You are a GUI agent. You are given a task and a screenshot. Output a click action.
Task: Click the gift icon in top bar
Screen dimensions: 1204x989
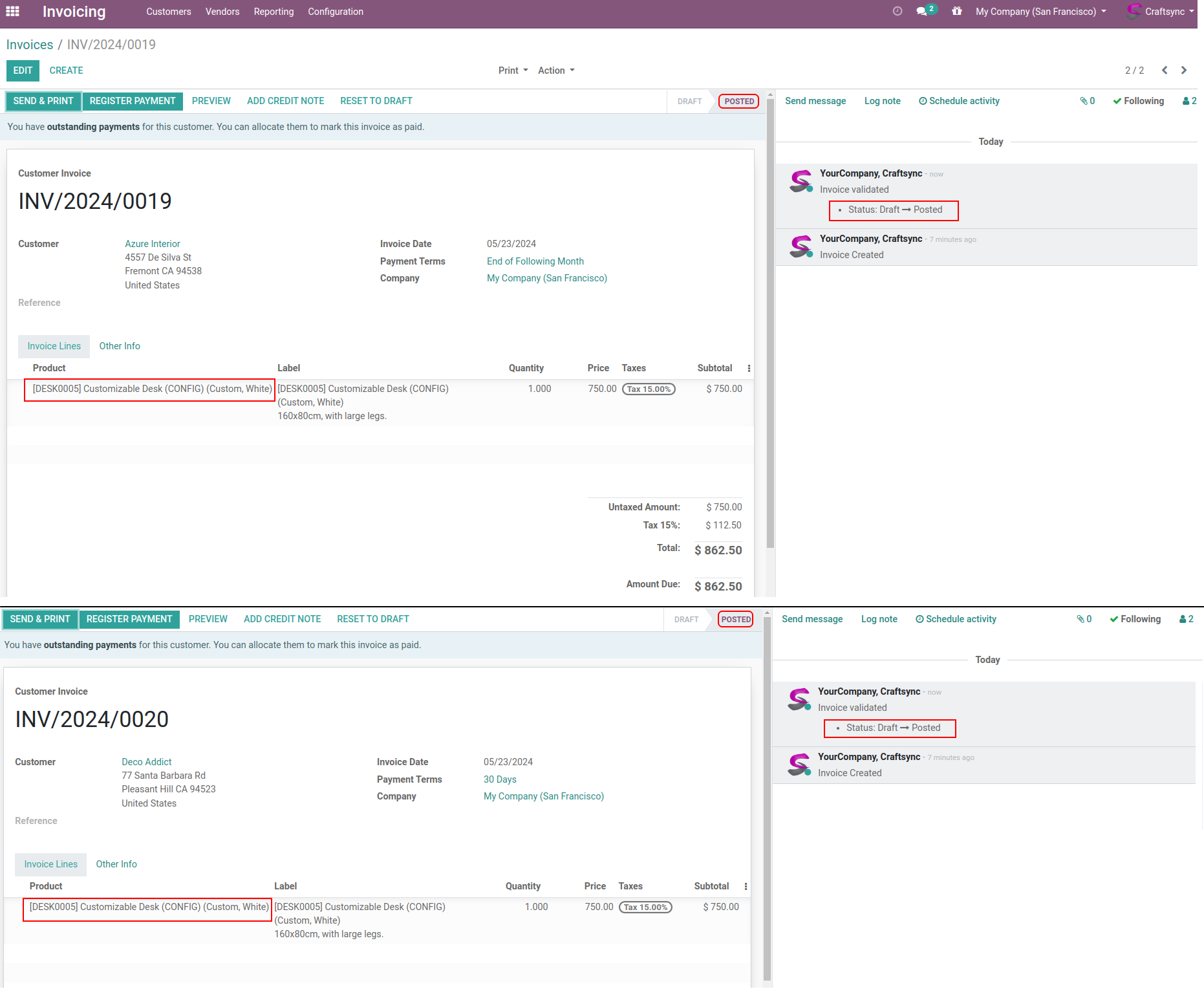pyautogui.click(x=956, y=12)
